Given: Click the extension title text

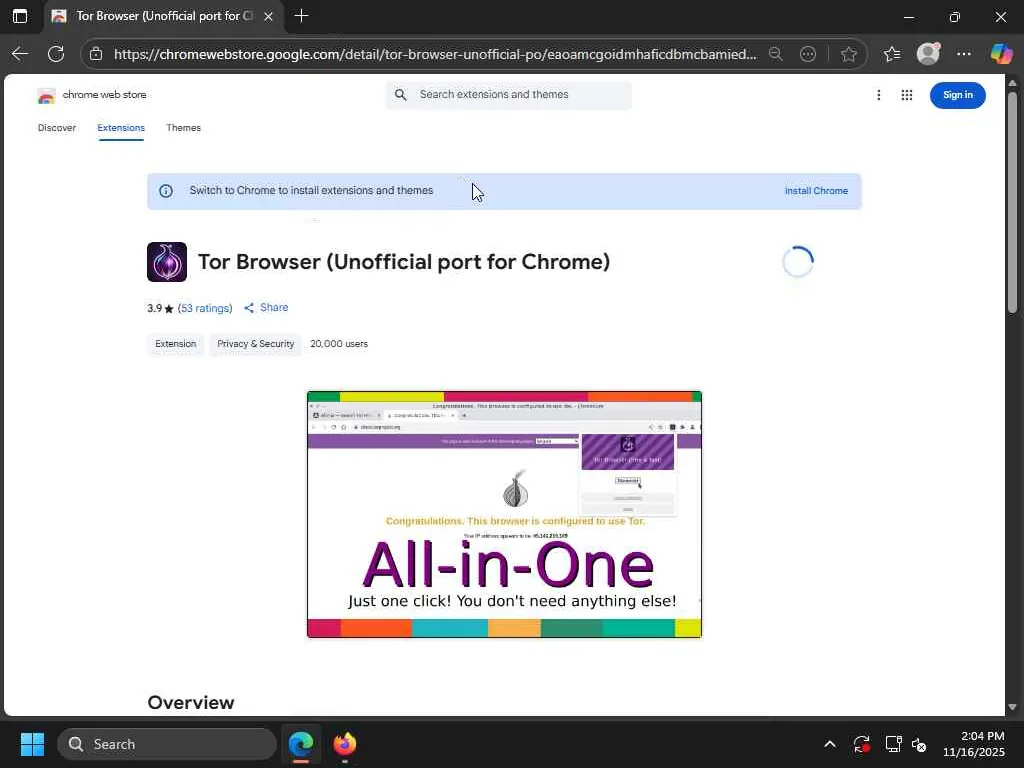Looking at the screenshot, I should [404, 262].
